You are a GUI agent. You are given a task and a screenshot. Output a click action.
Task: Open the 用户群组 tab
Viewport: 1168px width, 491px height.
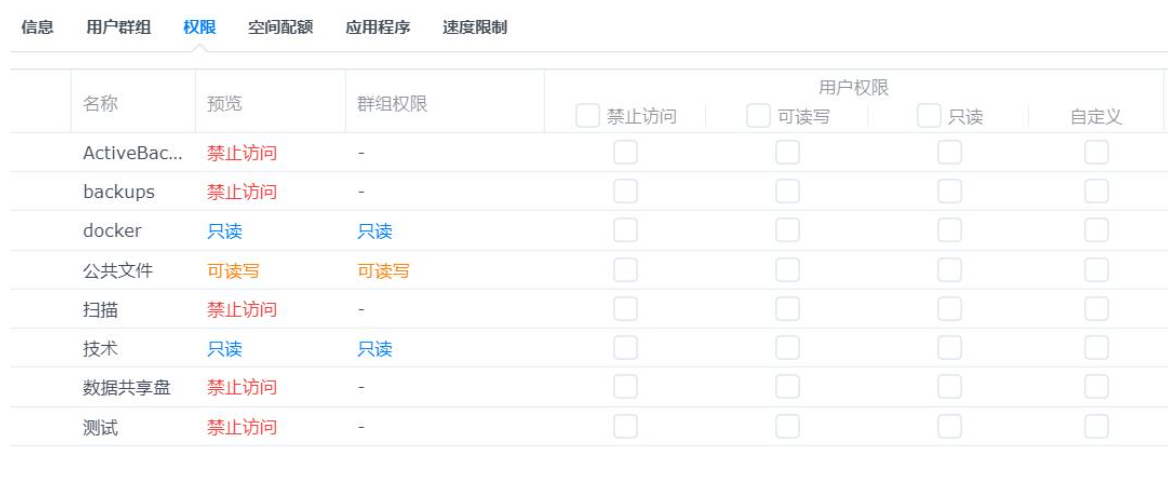tap(119, 28)
